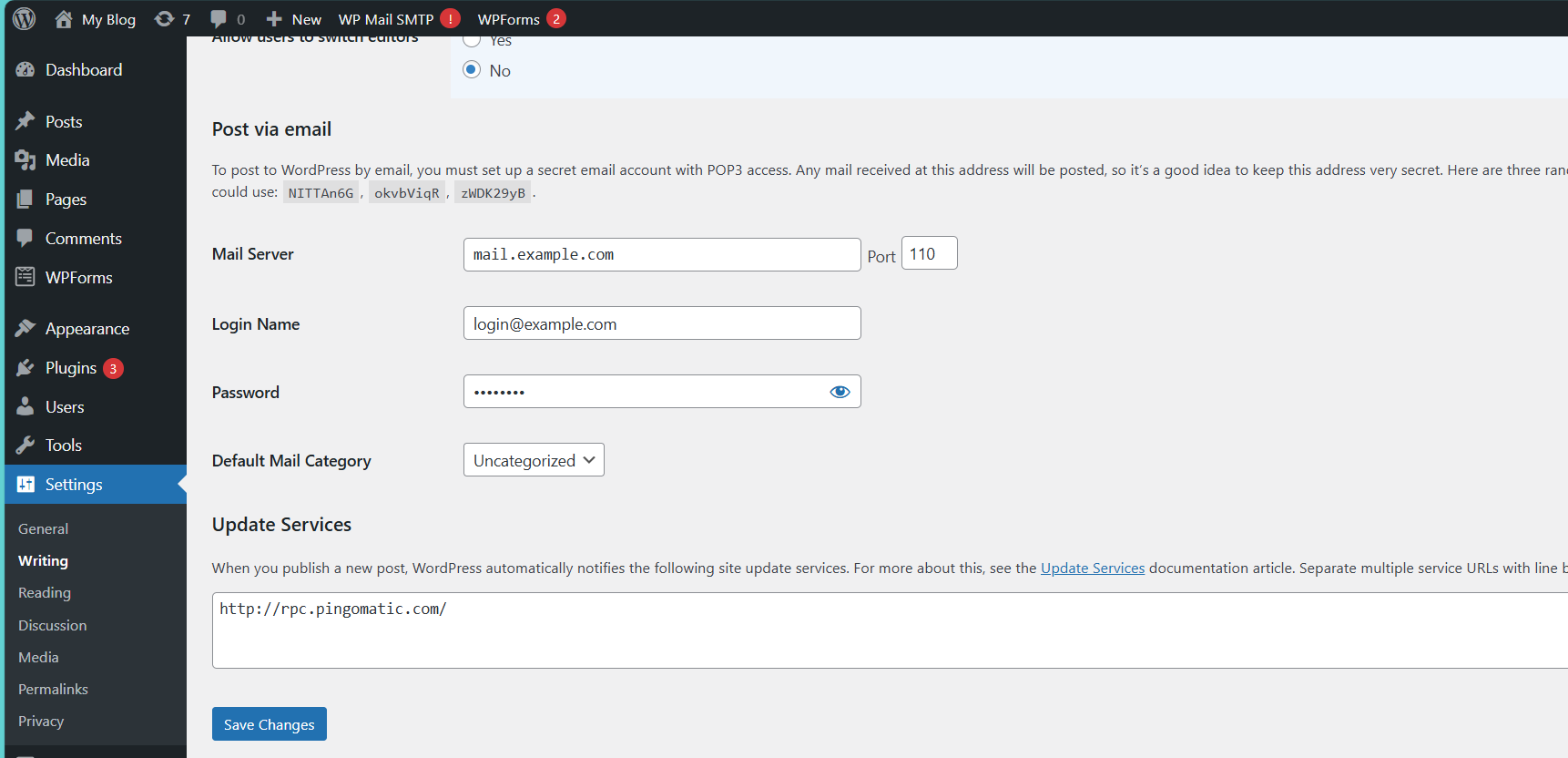Open the Settings menu item
The width and height of the screenshot is (1568, 758).
pos(96,484)
